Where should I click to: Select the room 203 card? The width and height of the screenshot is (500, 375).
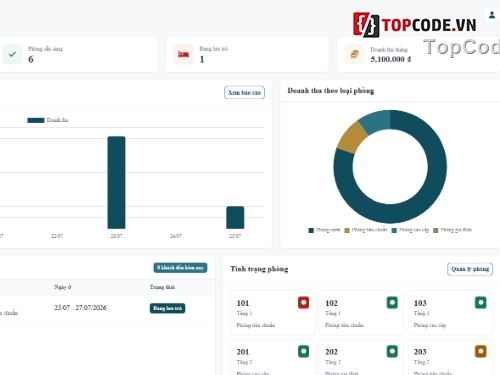(450, 357)
